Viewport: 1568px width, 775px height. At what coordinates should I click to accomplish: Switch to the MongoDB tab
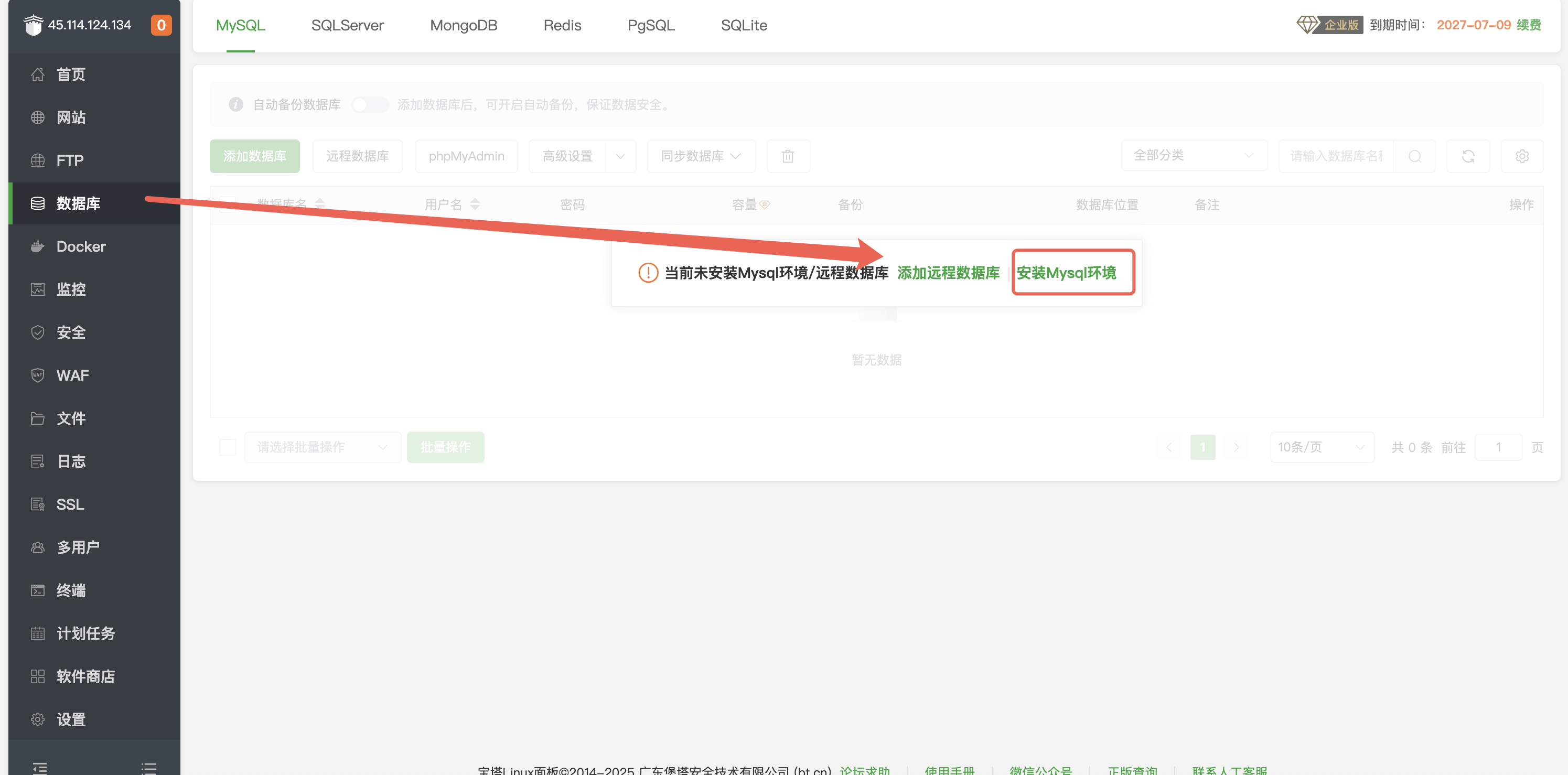click(x=464, y=26)
